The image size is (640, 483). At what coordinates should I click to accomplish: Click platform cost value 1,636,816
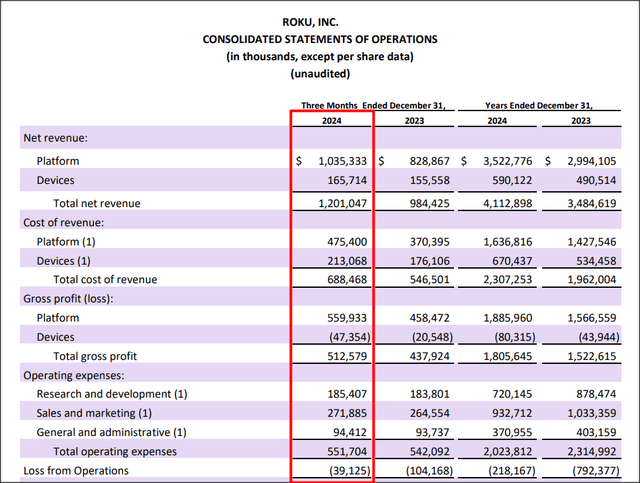(508, 242)
